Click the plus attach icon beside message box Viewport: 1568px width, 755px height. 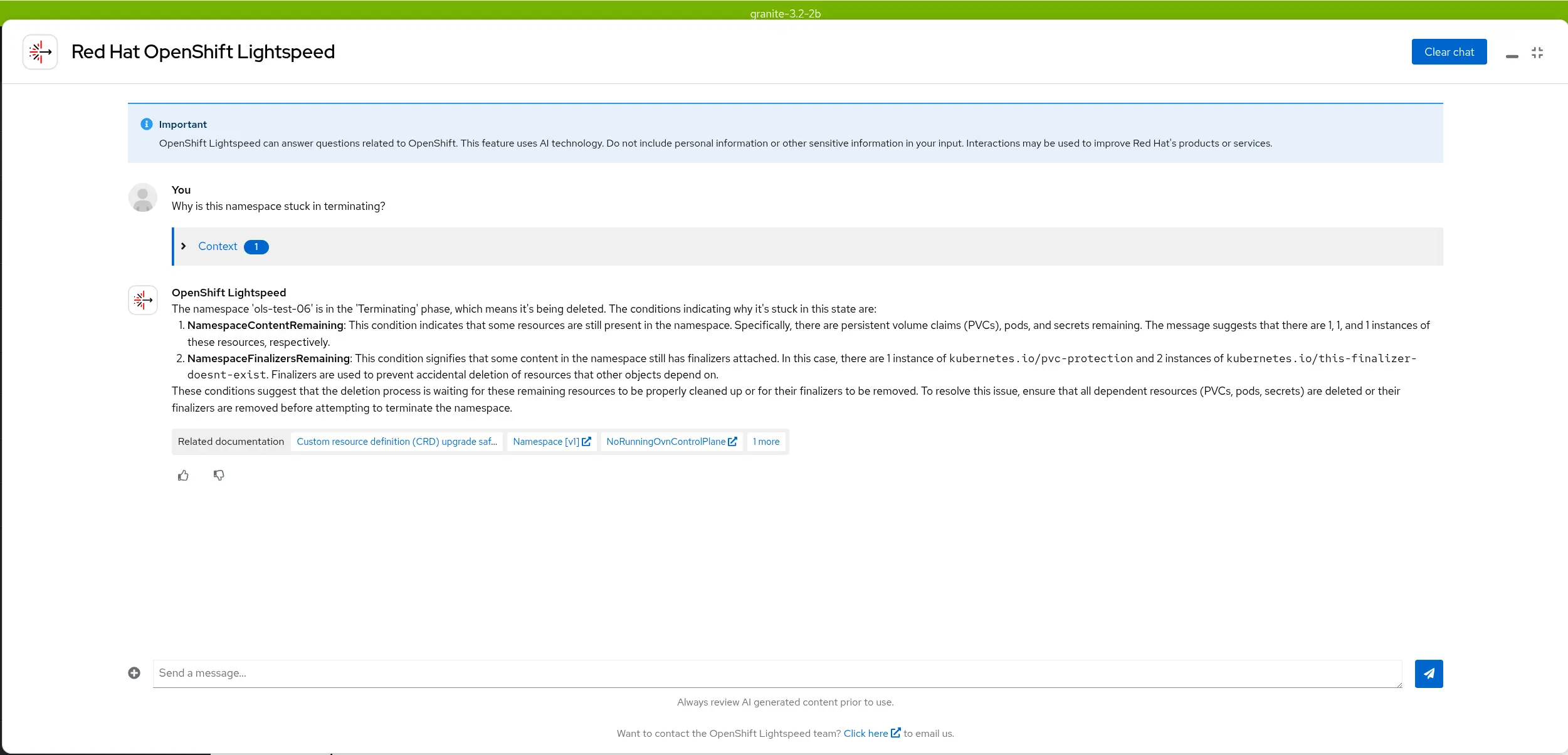pos(134,673)
